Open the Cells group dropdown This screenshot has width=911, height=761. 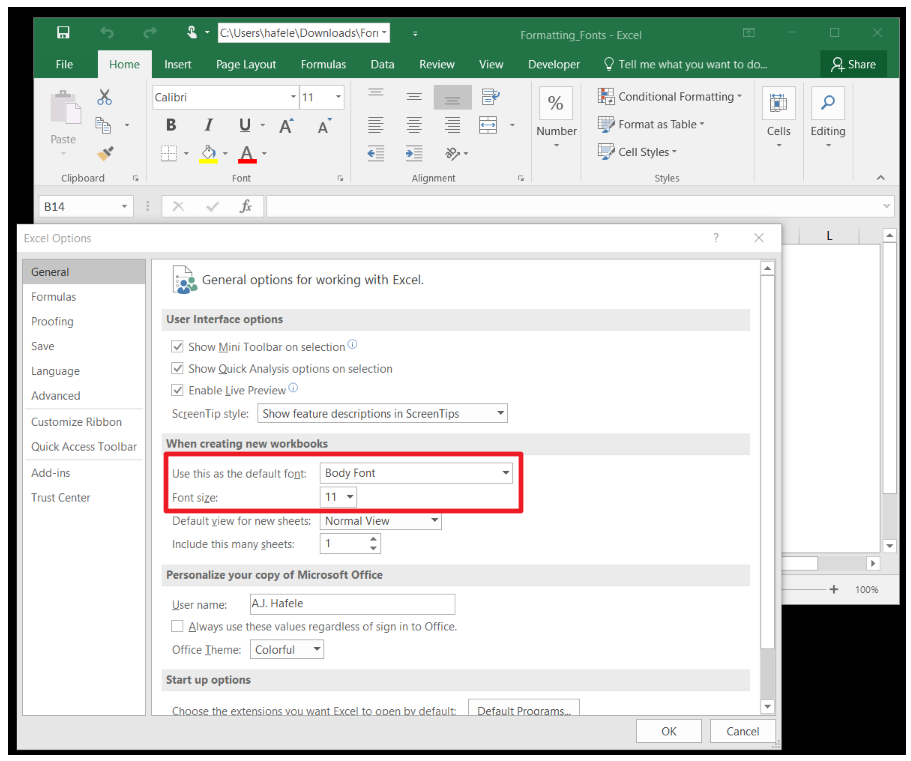click(779, 117)
